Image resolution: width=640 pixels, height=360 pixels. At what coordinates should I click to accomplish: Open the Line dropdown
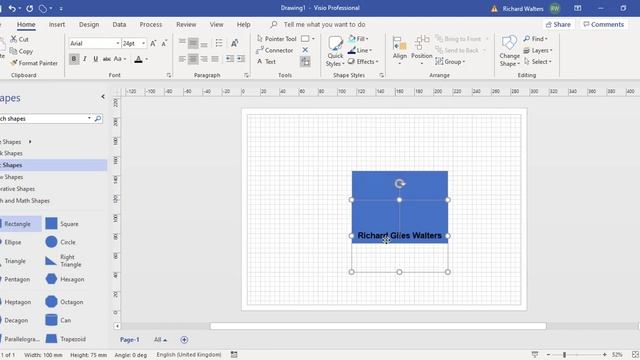360,50
